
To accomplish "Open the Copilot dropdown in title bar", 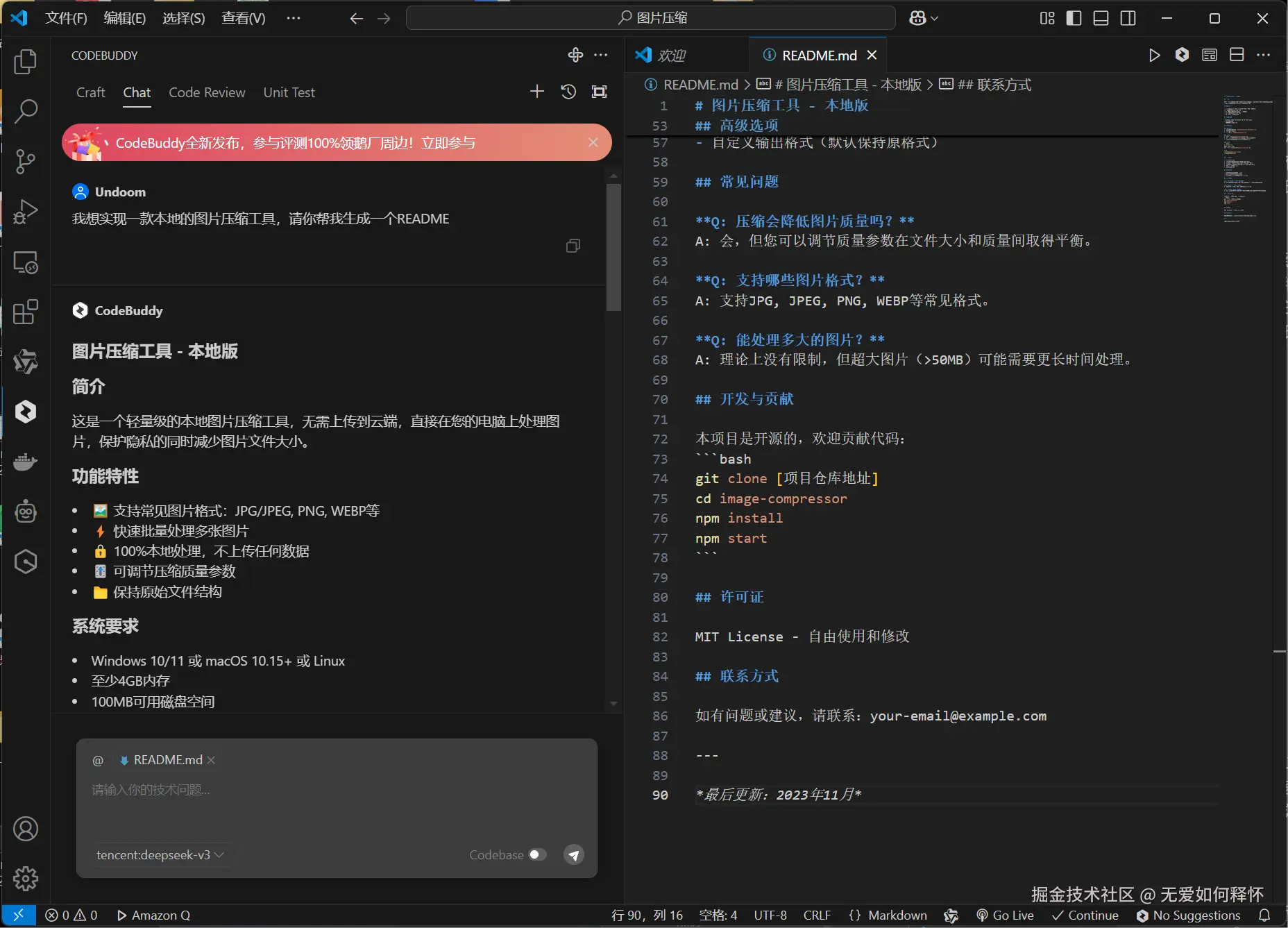I will click(924, 19).
